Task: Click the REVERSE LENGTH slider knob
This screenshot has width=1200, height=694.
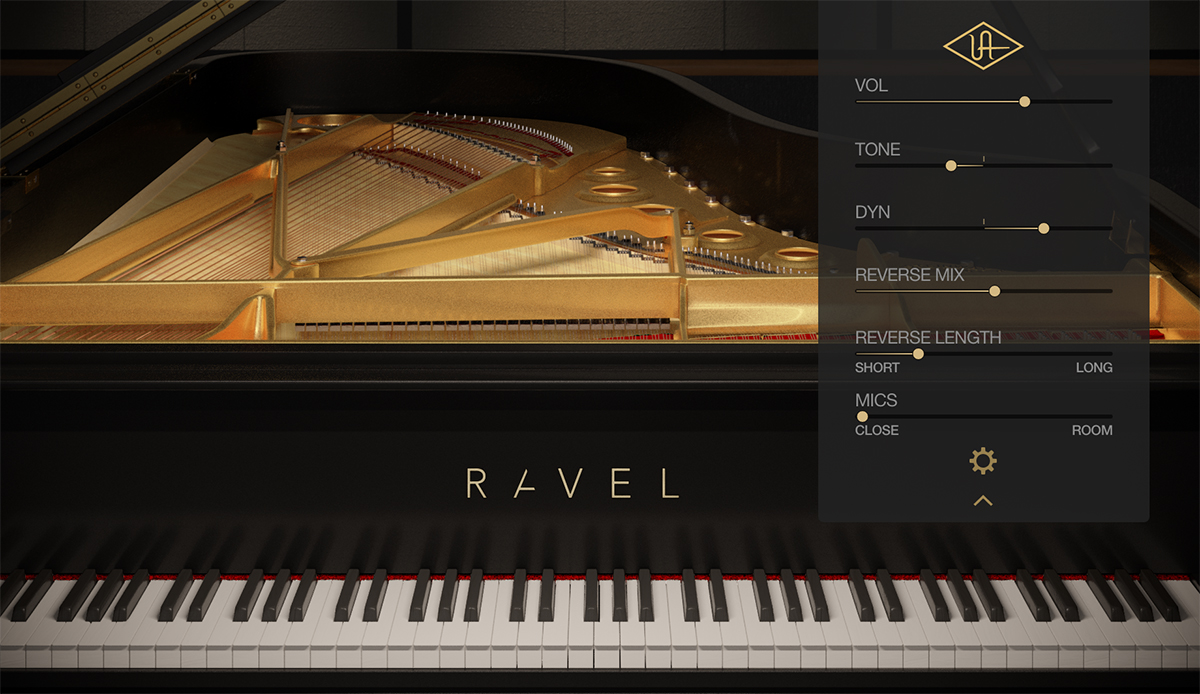Action: pyautogui.click(x=919, y=352)
